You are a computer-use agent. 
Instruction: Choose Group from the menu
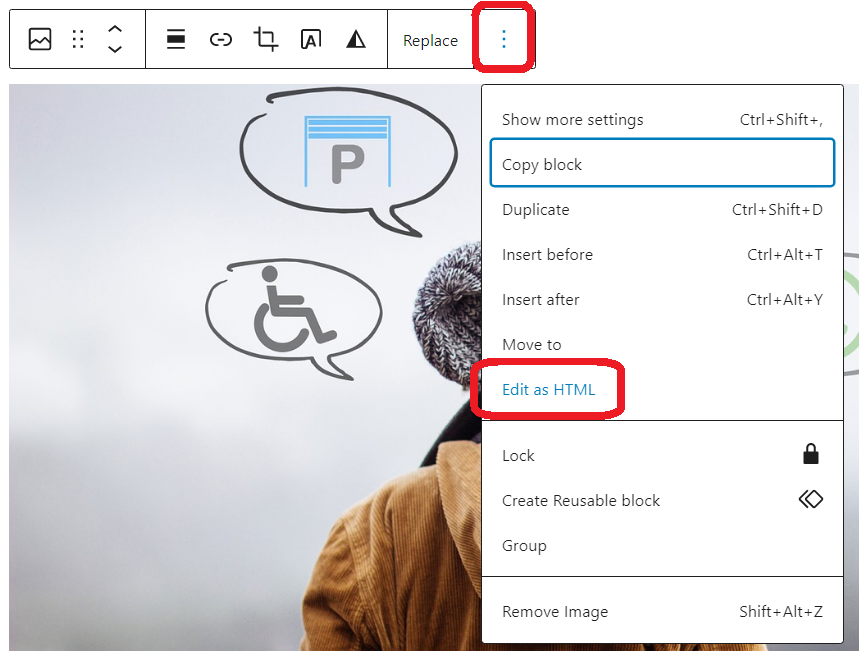pos(662,545)
